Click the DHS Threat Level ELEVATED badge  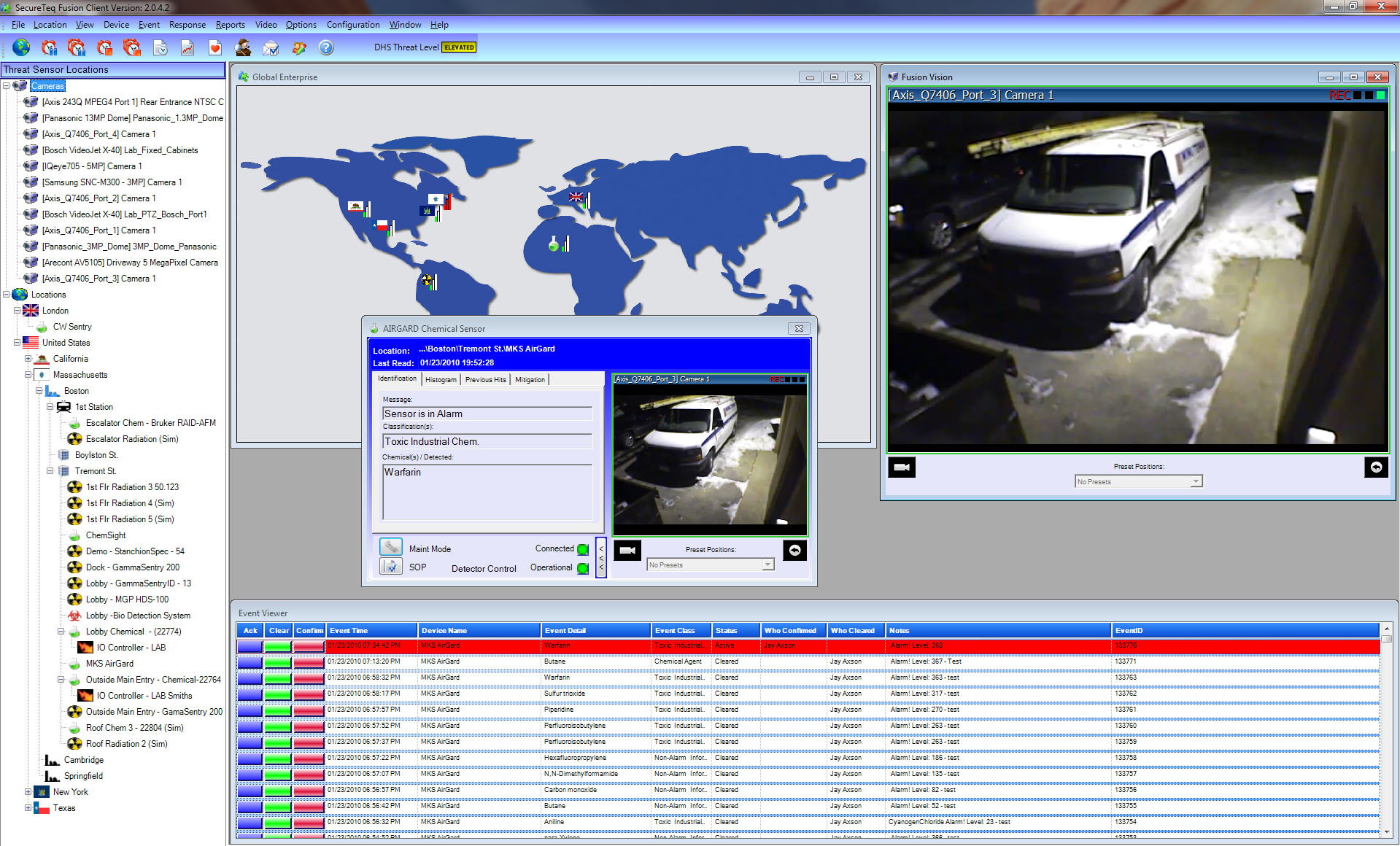point(459,47)
